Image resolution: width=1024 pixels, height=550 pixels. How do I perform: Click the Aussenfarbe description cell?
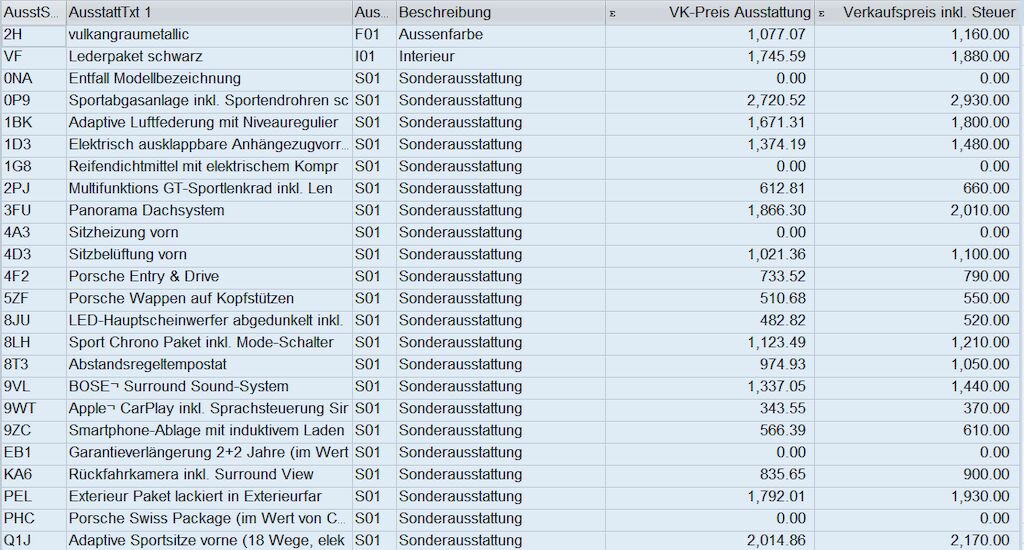point(501,35)
